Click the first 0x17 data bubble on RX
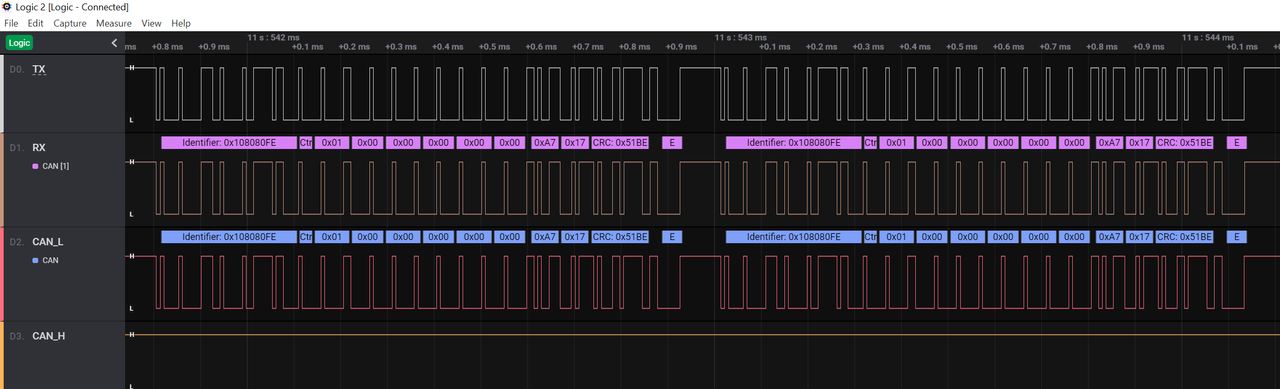 tap(575, 143)
